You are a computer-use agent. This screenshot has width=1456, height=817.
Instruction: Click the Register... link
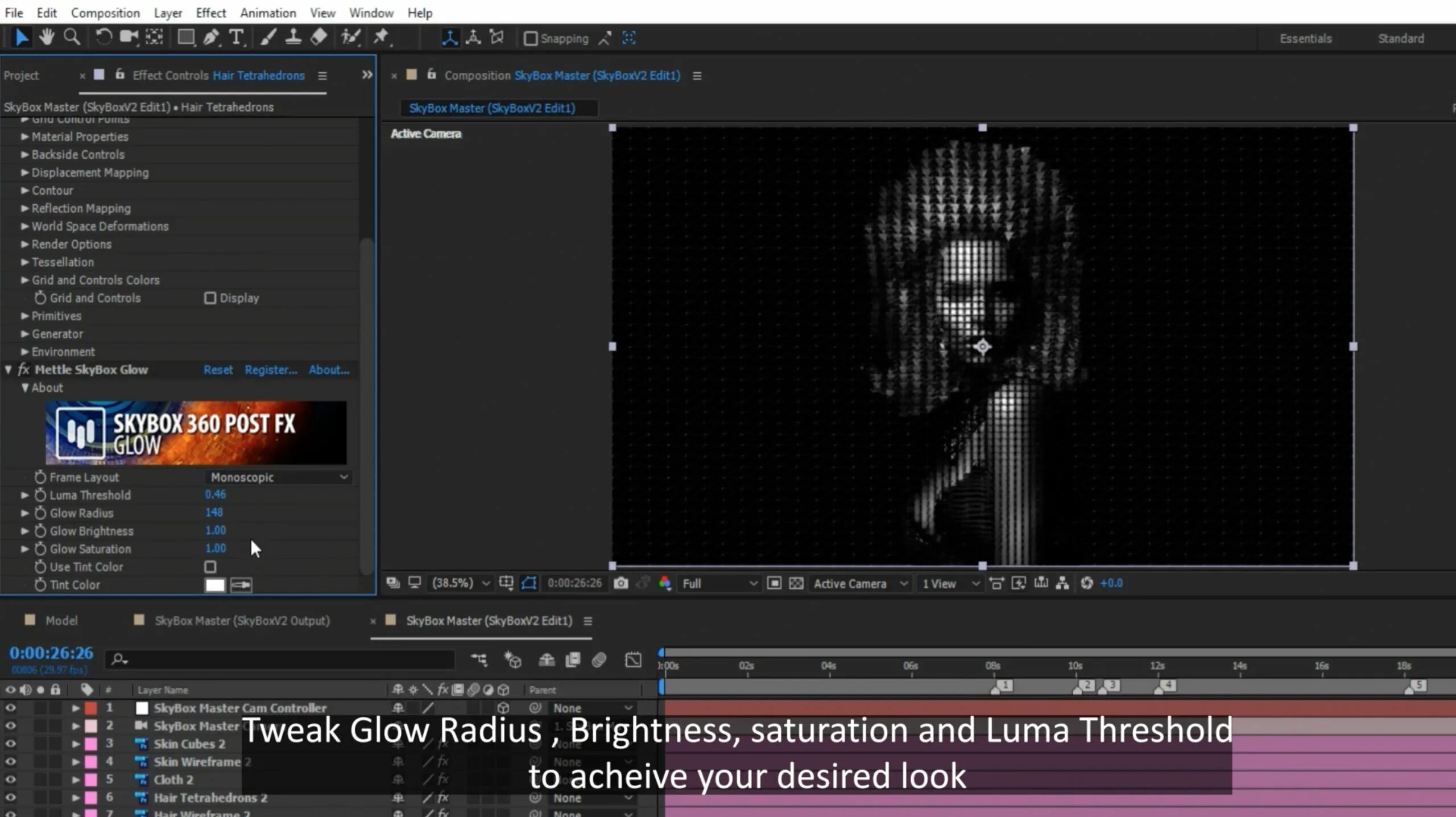tap(271, 370)
